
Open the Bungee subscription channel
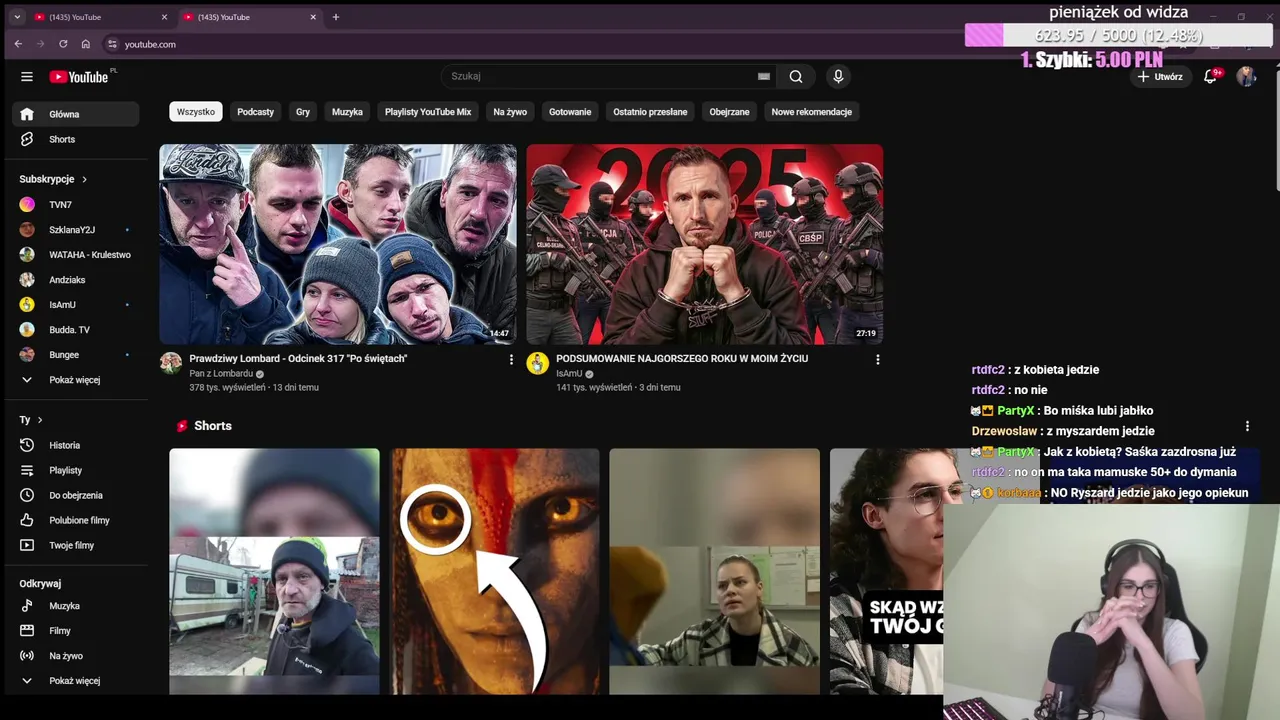click(x=75, y=354)
